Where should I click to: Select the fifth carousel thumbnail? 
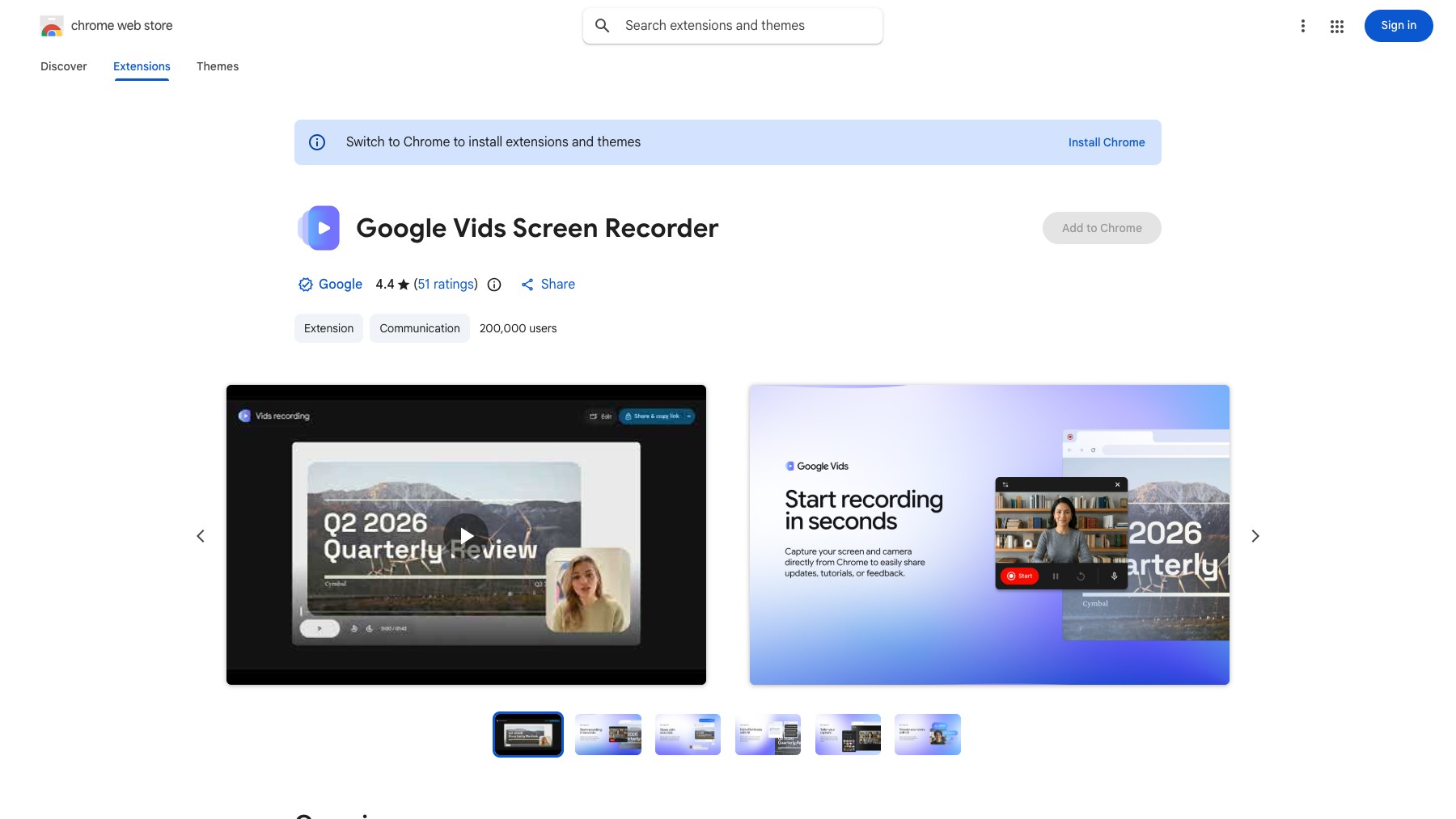[x=848, y=734]
